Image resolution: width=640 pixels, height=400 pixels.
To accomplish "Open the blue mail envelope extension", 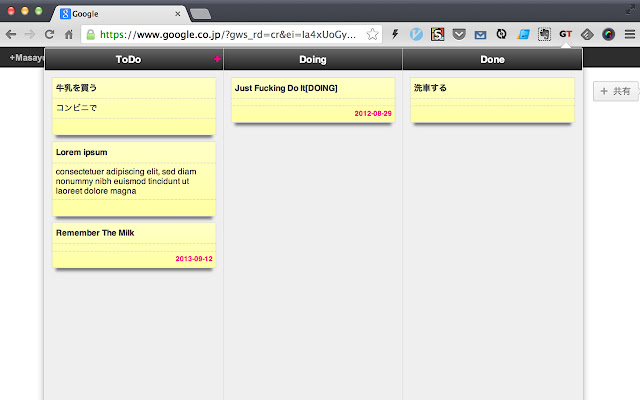I will click(x=480, y=35).
